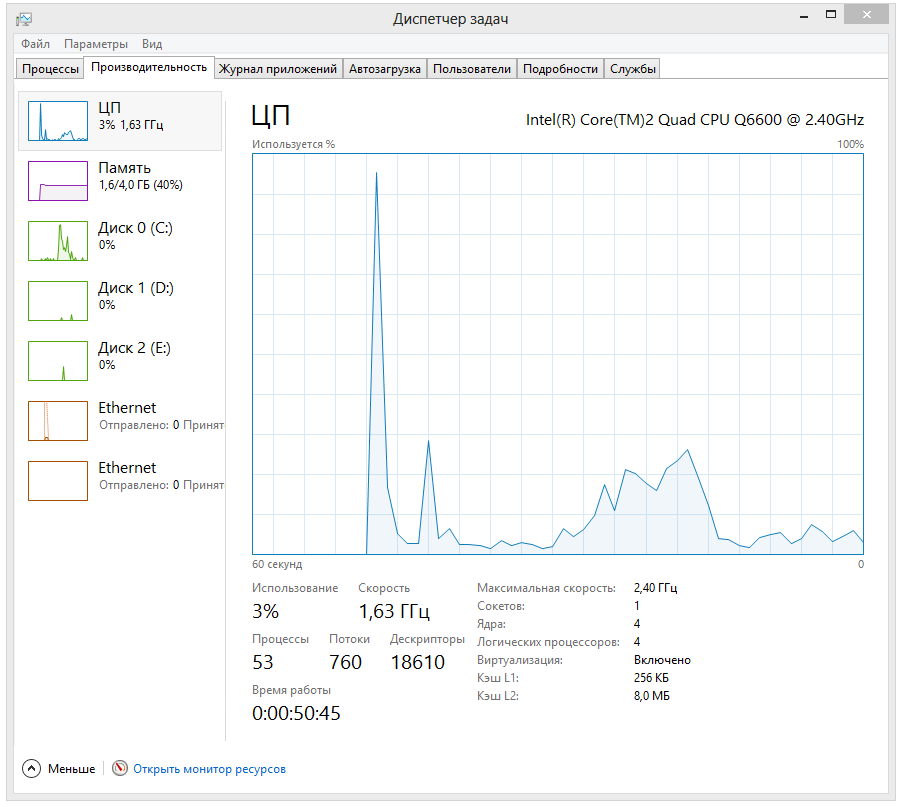Click the large ЦП heading
This screenshot has width=901, height=807.
tap(271, 115)
